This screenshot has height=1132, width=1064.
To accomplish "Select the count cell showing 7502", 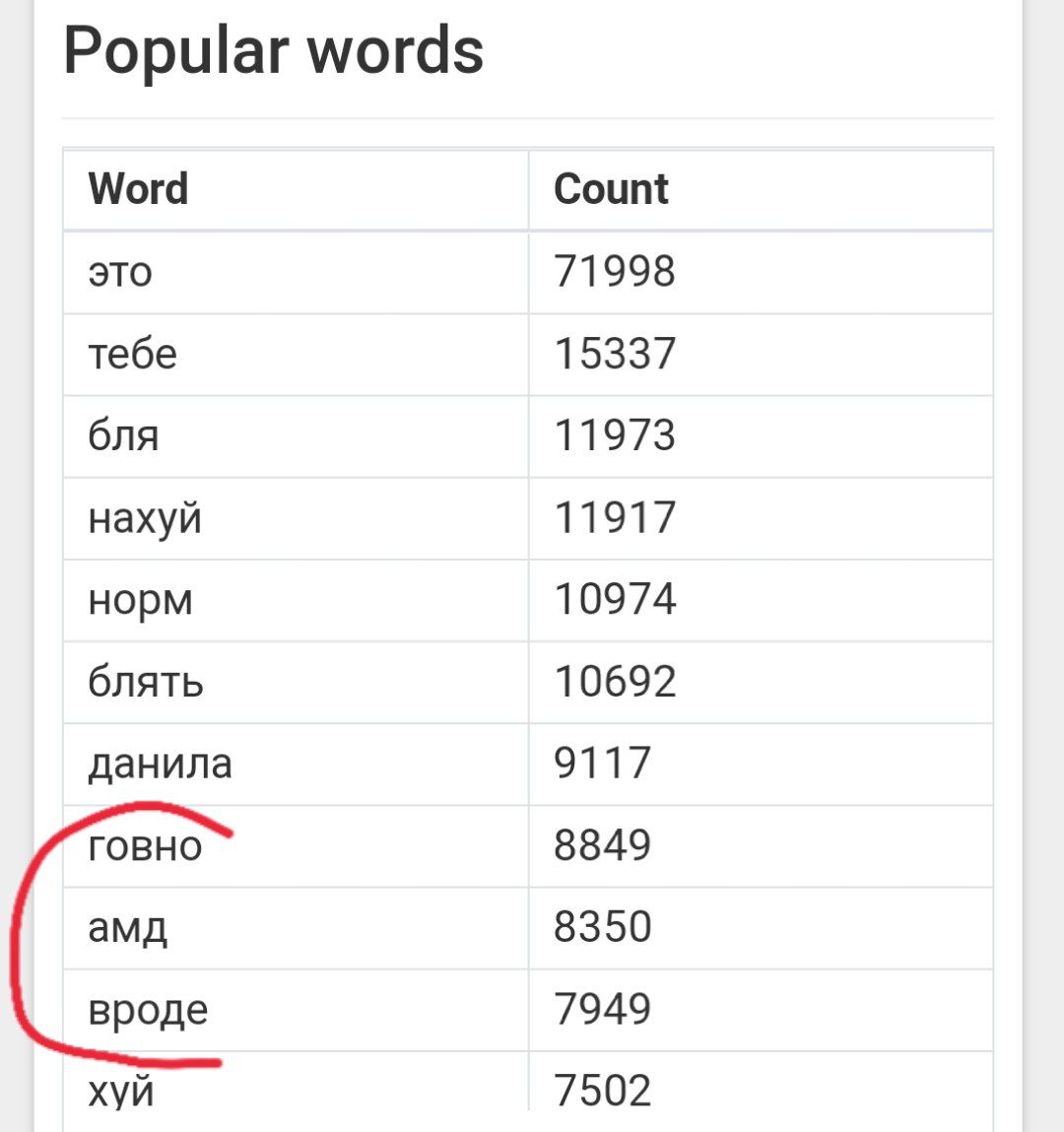I will click(602, 1090).
